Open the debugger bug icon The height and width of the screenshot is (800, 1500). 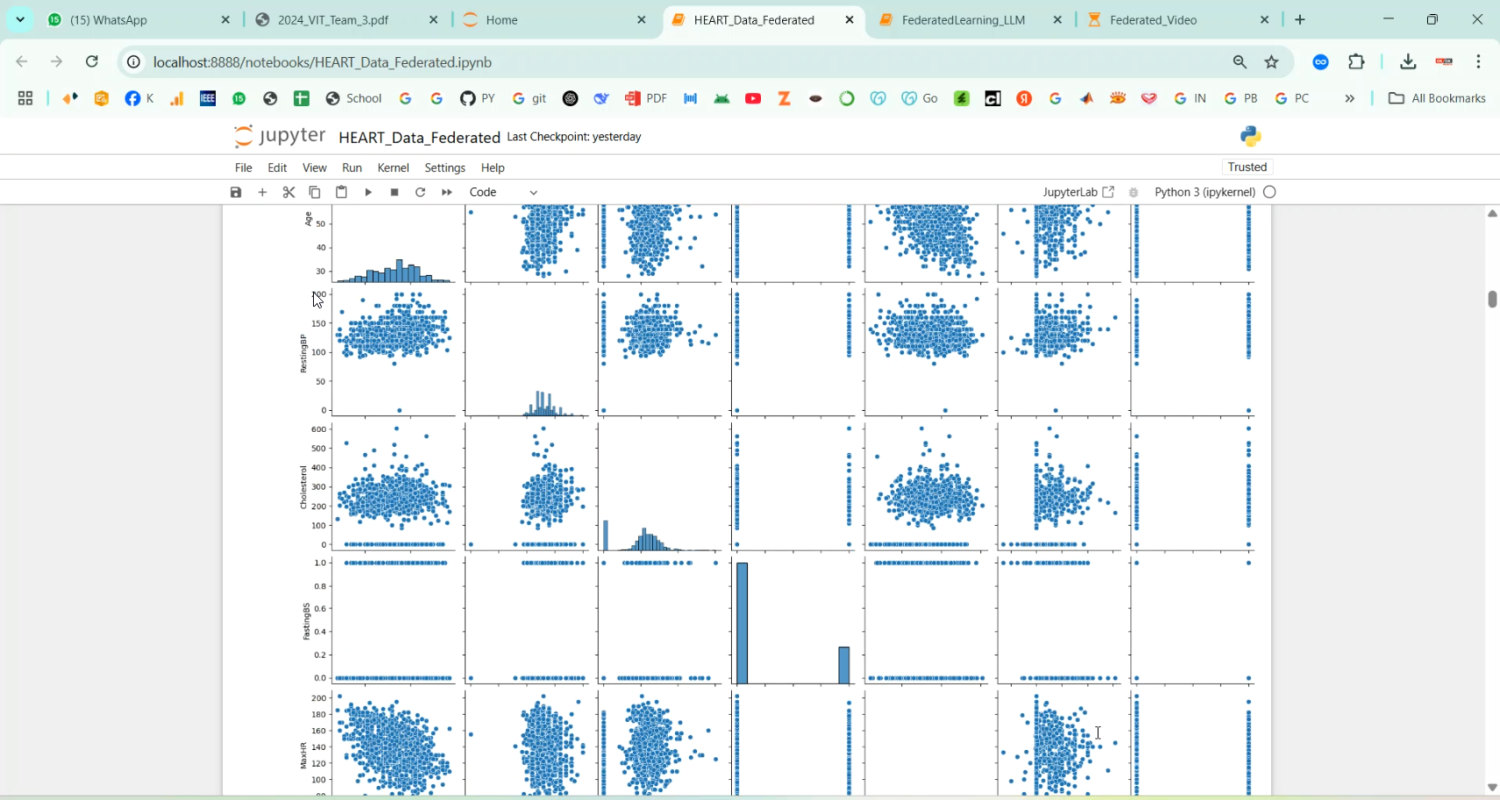[x=1134, y=192]
